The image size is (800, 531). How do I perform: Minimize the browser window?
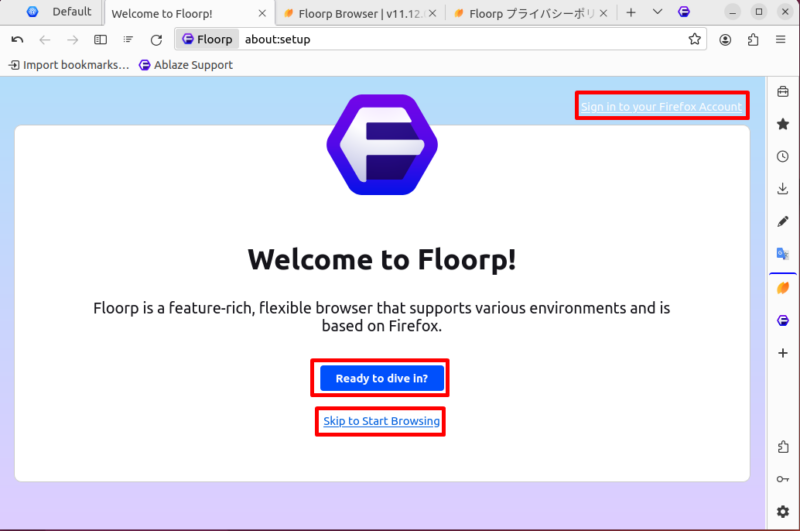733,12
